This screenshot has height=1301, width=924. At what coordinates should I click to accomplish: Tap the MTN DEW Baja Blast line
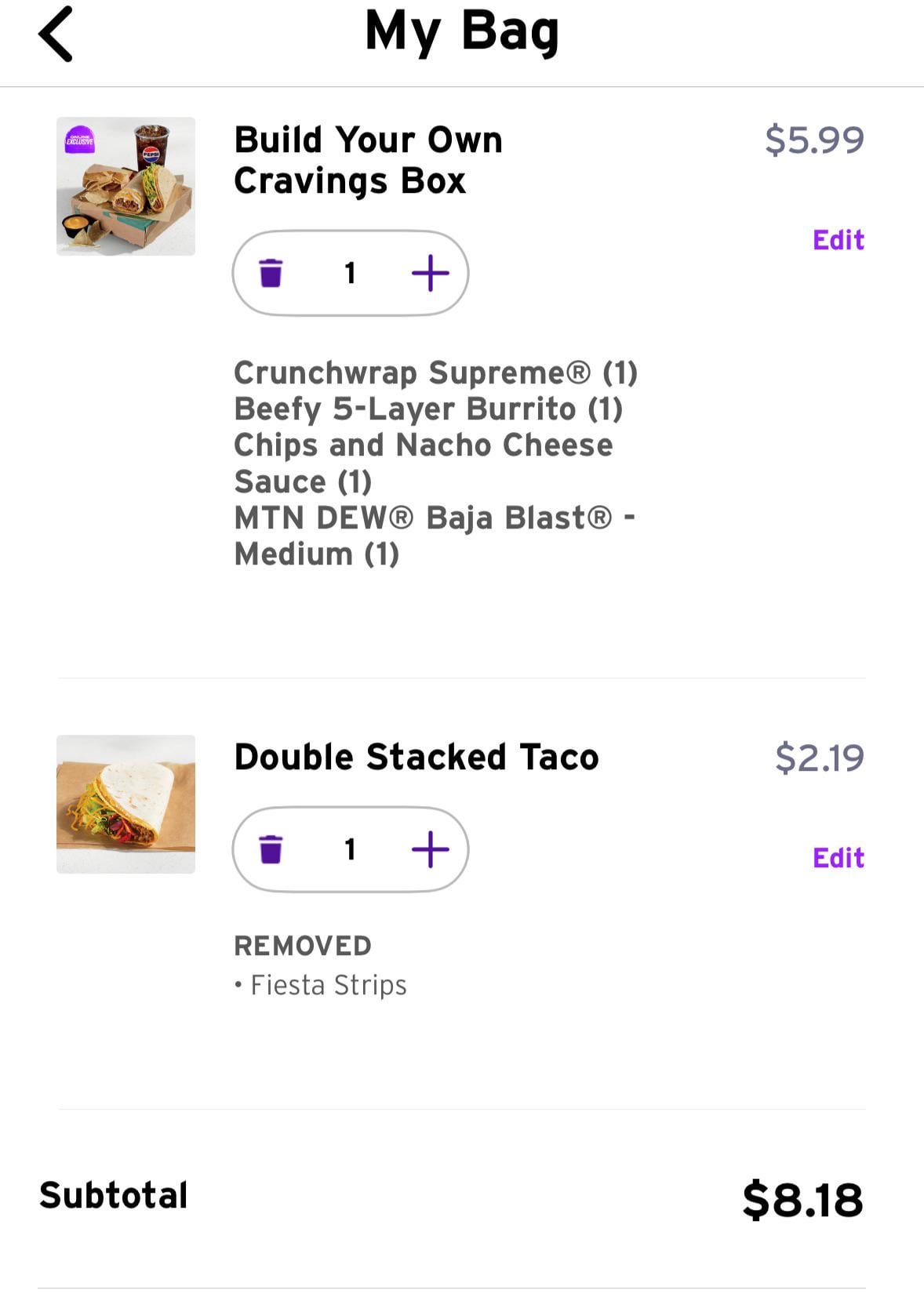coord(434,518)
